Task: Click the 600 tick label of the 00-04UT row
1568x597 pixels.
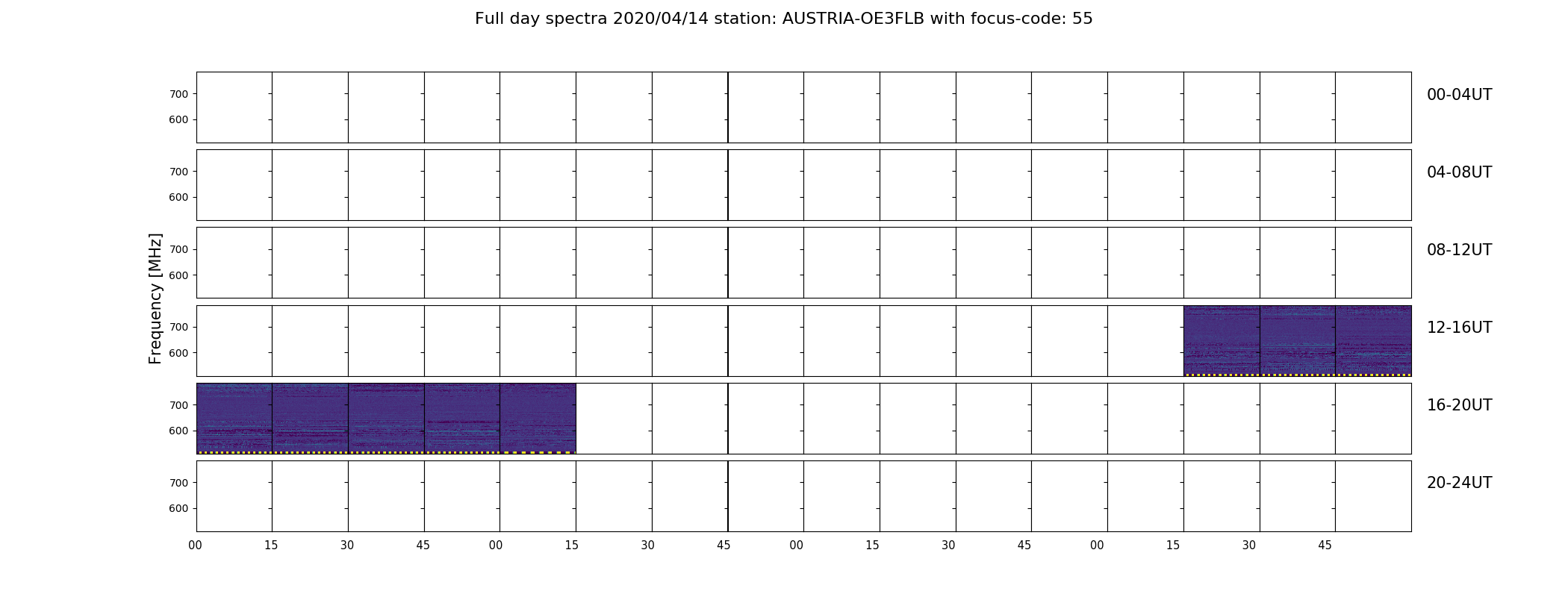Action: [178, 119]
